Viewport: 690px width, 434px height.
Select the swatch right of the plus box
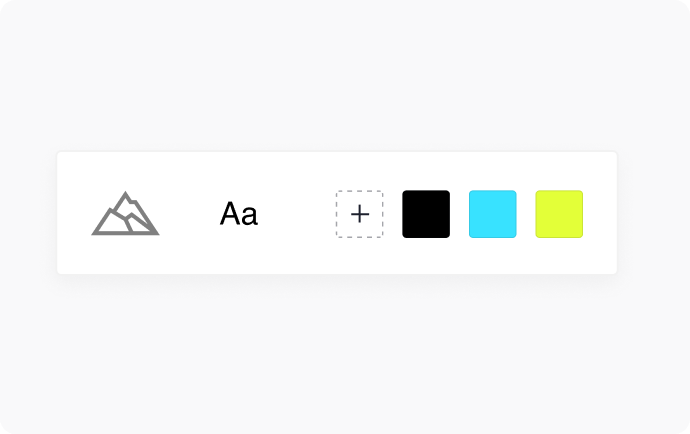coord(426,214)
